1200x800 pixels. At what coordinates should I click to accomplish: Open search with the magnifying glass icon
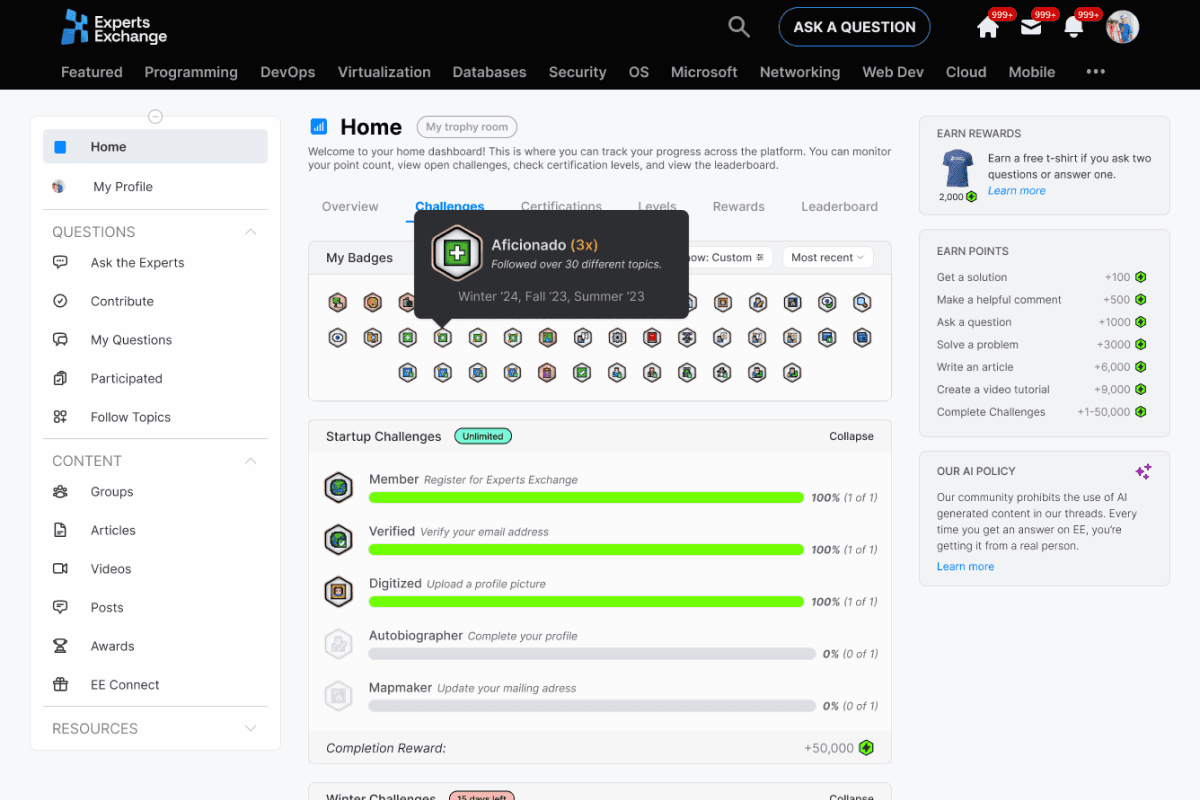tap(739, 27)
